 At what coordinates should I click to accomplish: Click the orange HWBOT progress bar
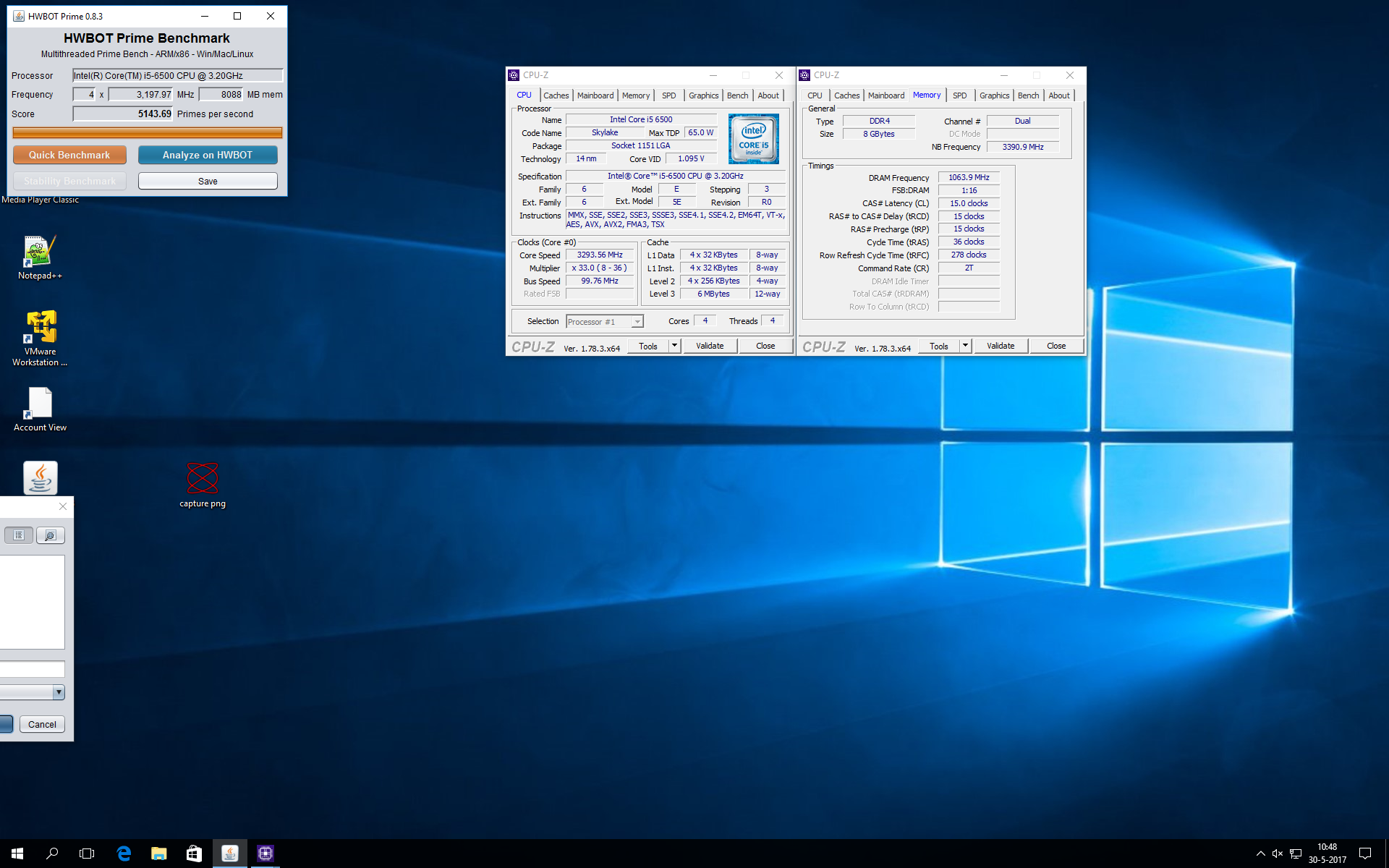[148, 132]
